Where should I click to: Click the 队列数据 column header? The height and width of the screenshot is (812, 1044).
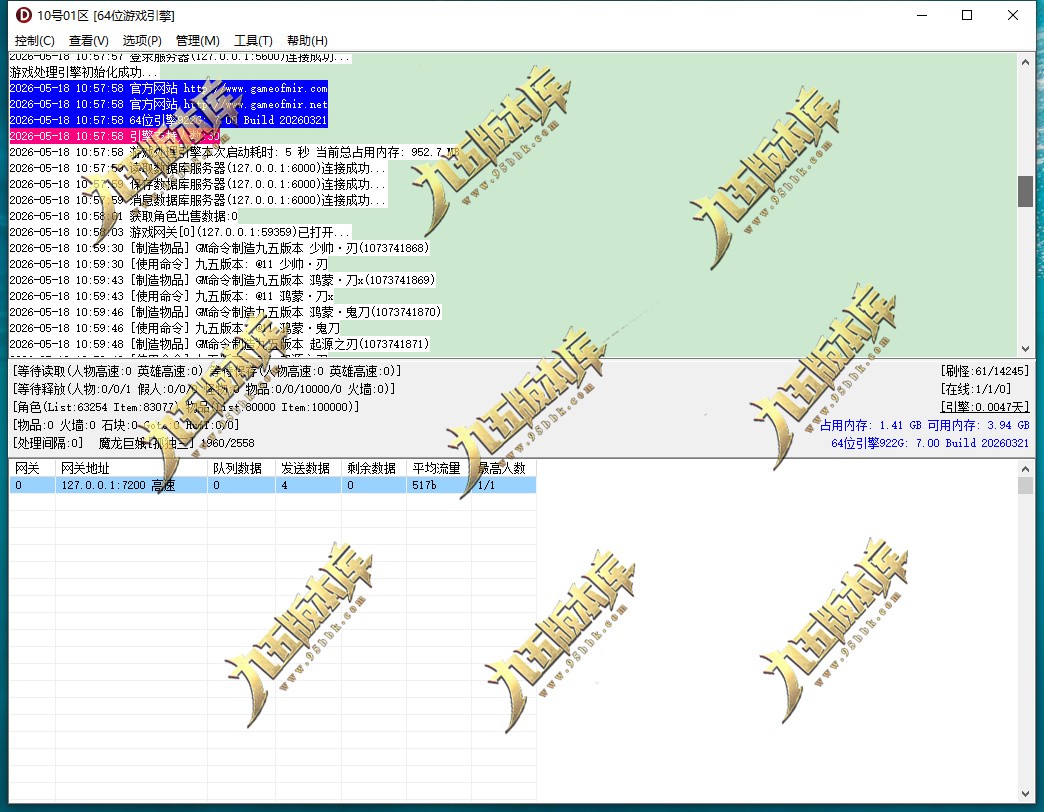241,469
